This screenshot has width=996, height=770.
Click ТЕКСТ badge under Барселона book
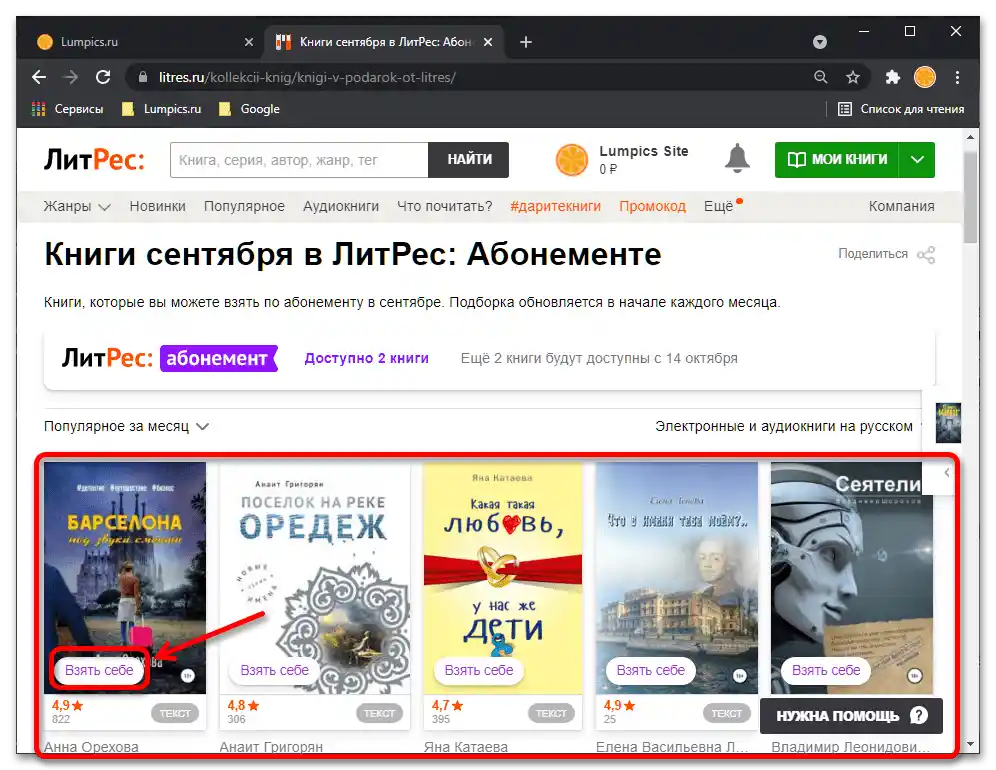point(175,713)
